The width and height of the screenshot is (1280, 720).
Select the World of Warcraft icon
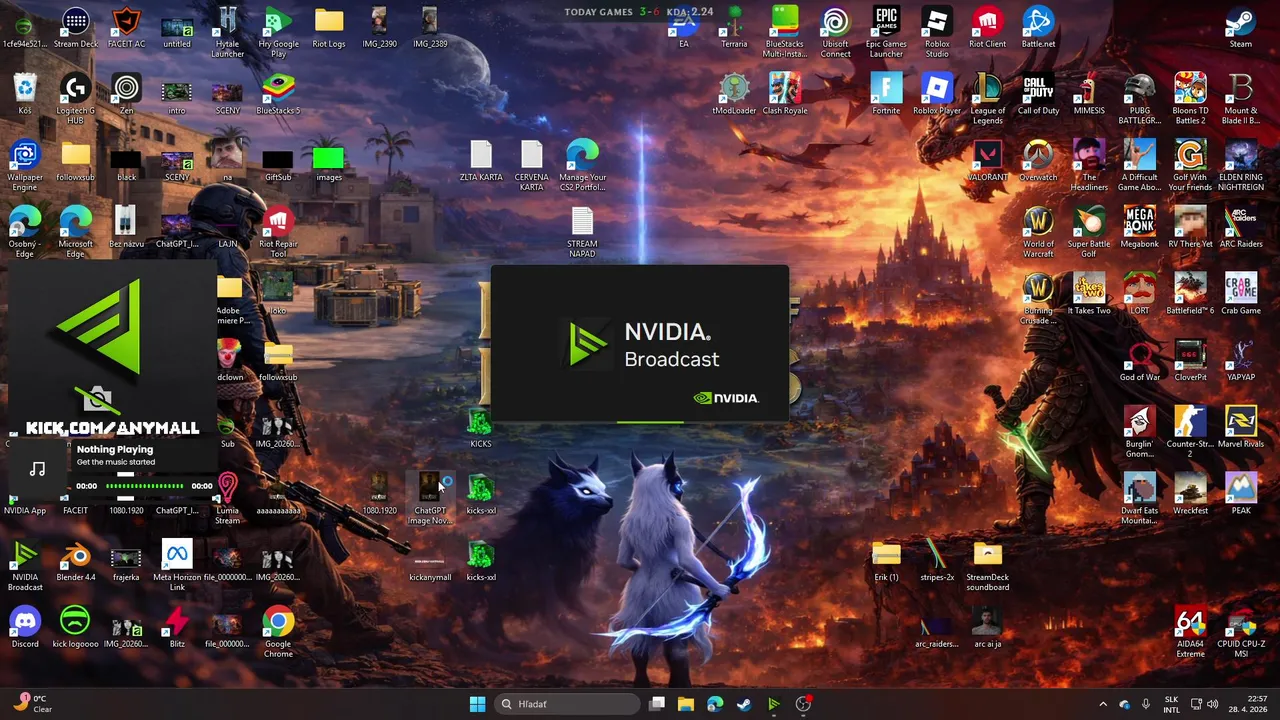tap(1038, 233)
